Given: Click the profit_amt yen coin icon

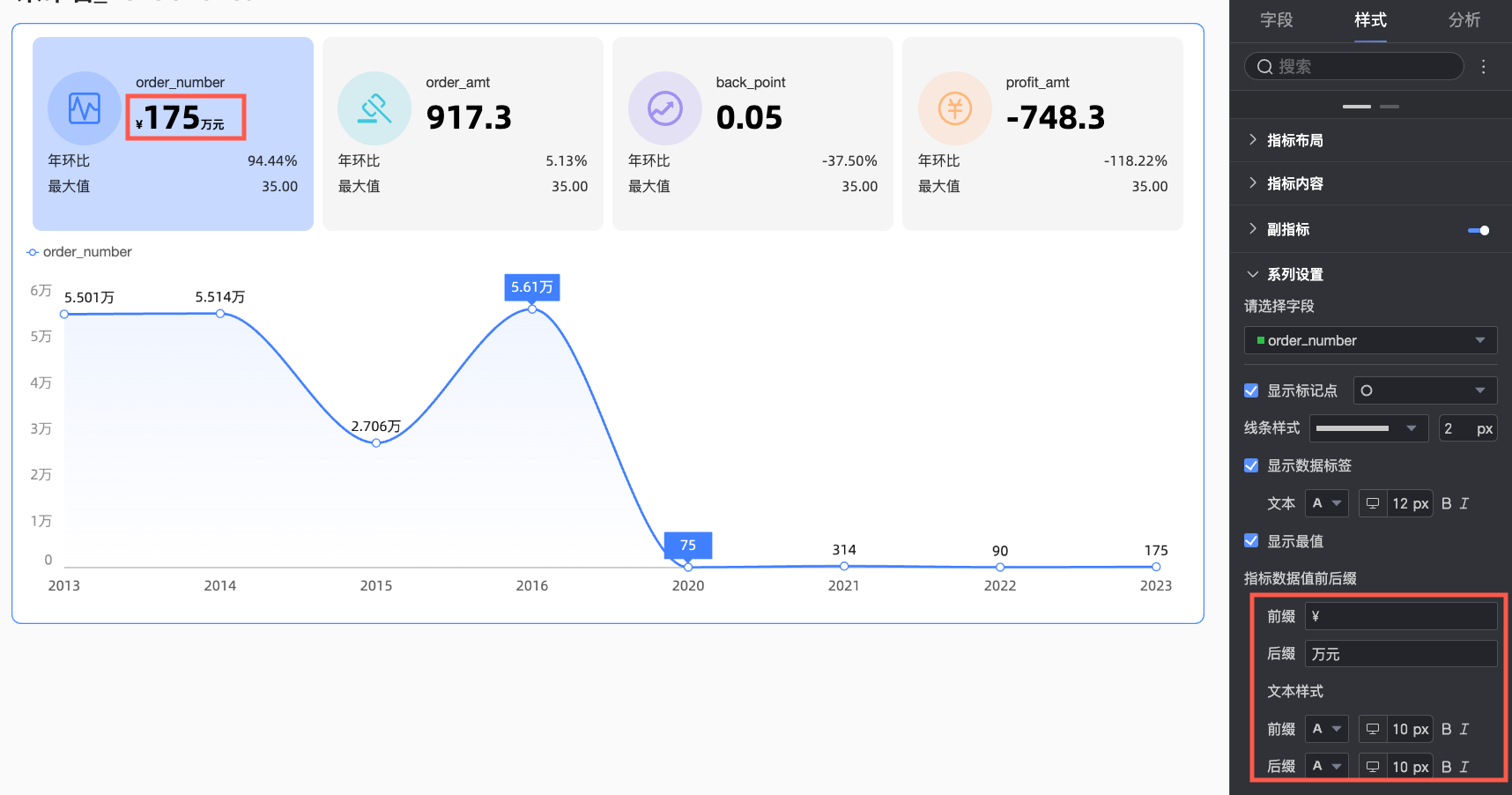Looking at the screenshot, I should click(955, 108).
